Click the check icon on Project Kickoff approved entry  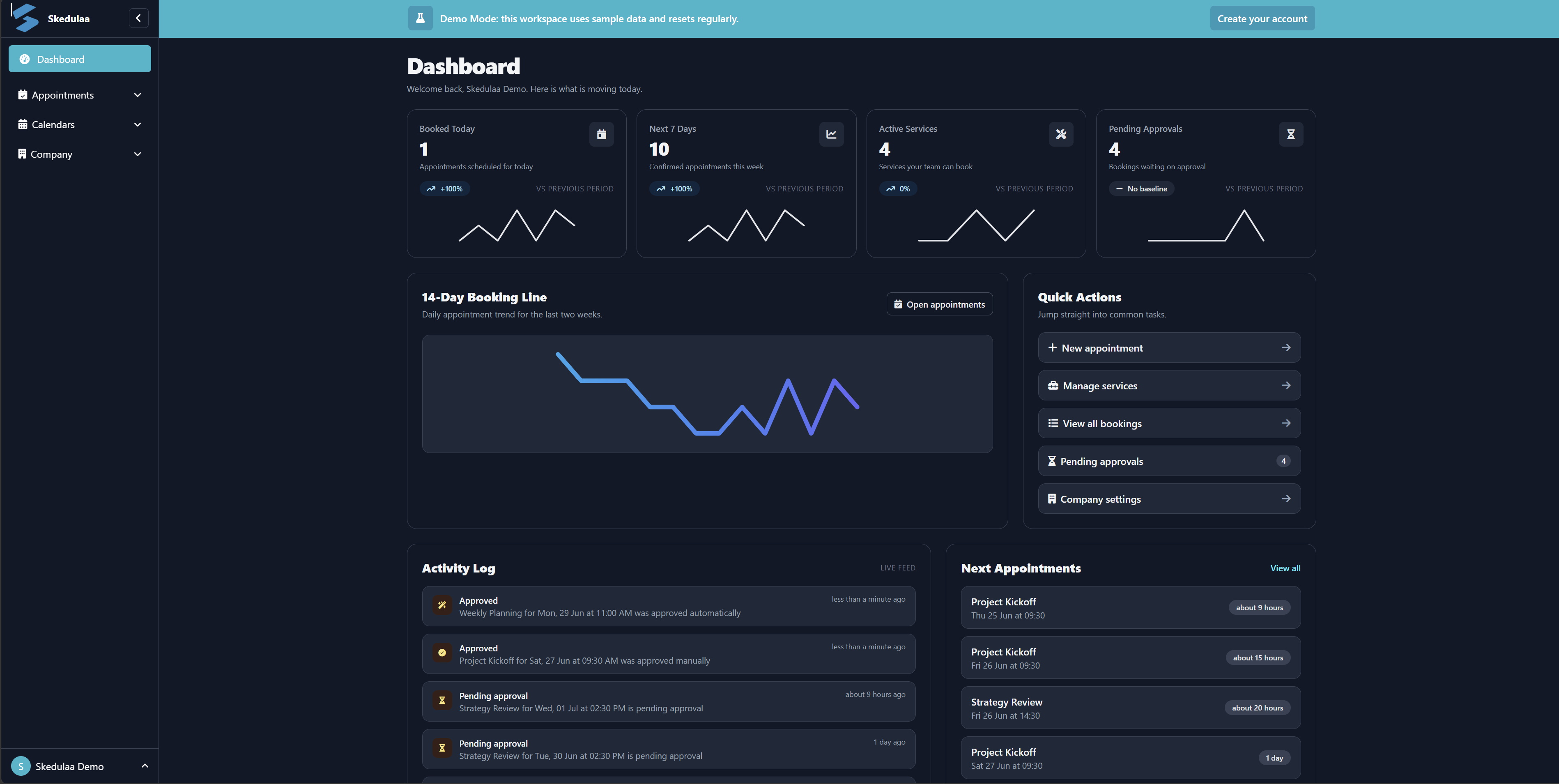coord(442,653)
